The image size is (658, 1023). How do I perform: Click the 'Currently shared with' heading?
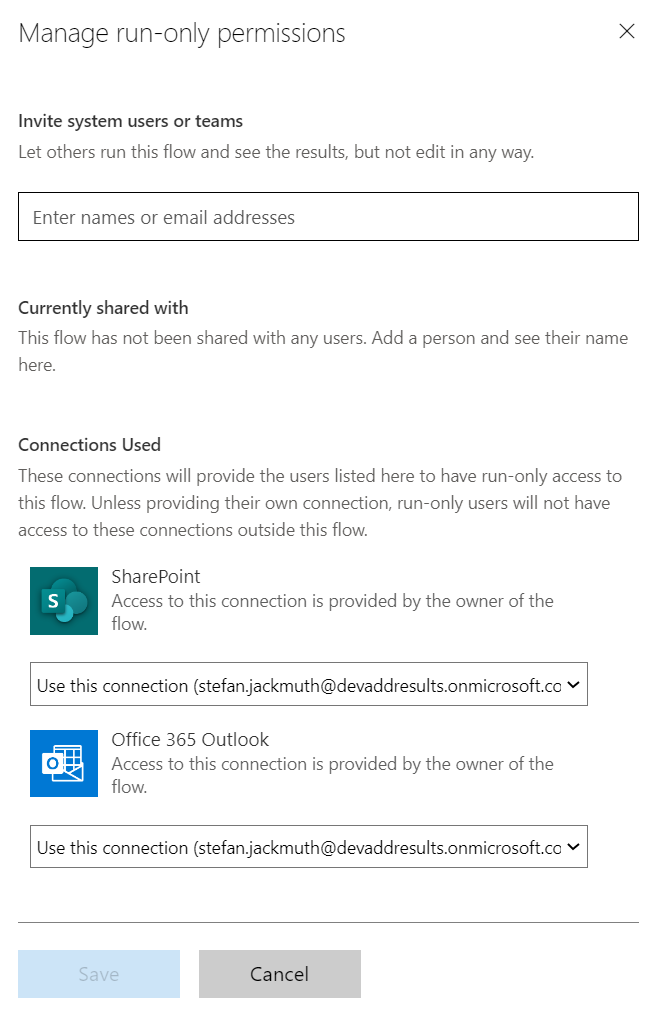103,308
